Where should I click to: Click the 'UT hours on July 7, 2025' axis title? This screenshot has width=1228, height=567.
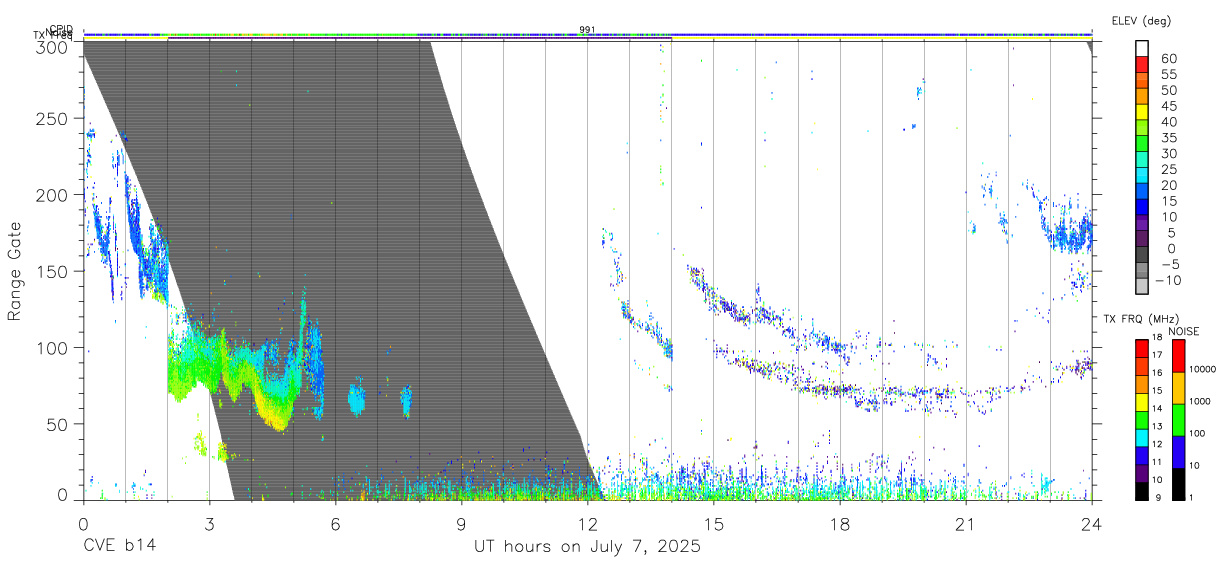587,547
